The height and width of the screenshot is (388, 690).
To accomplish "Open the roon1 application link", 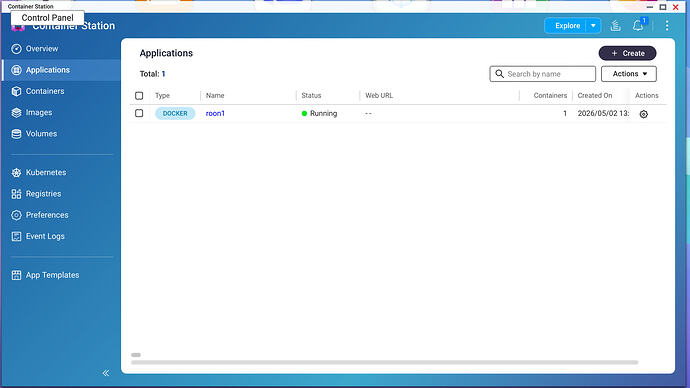I will tap(215, 113).
